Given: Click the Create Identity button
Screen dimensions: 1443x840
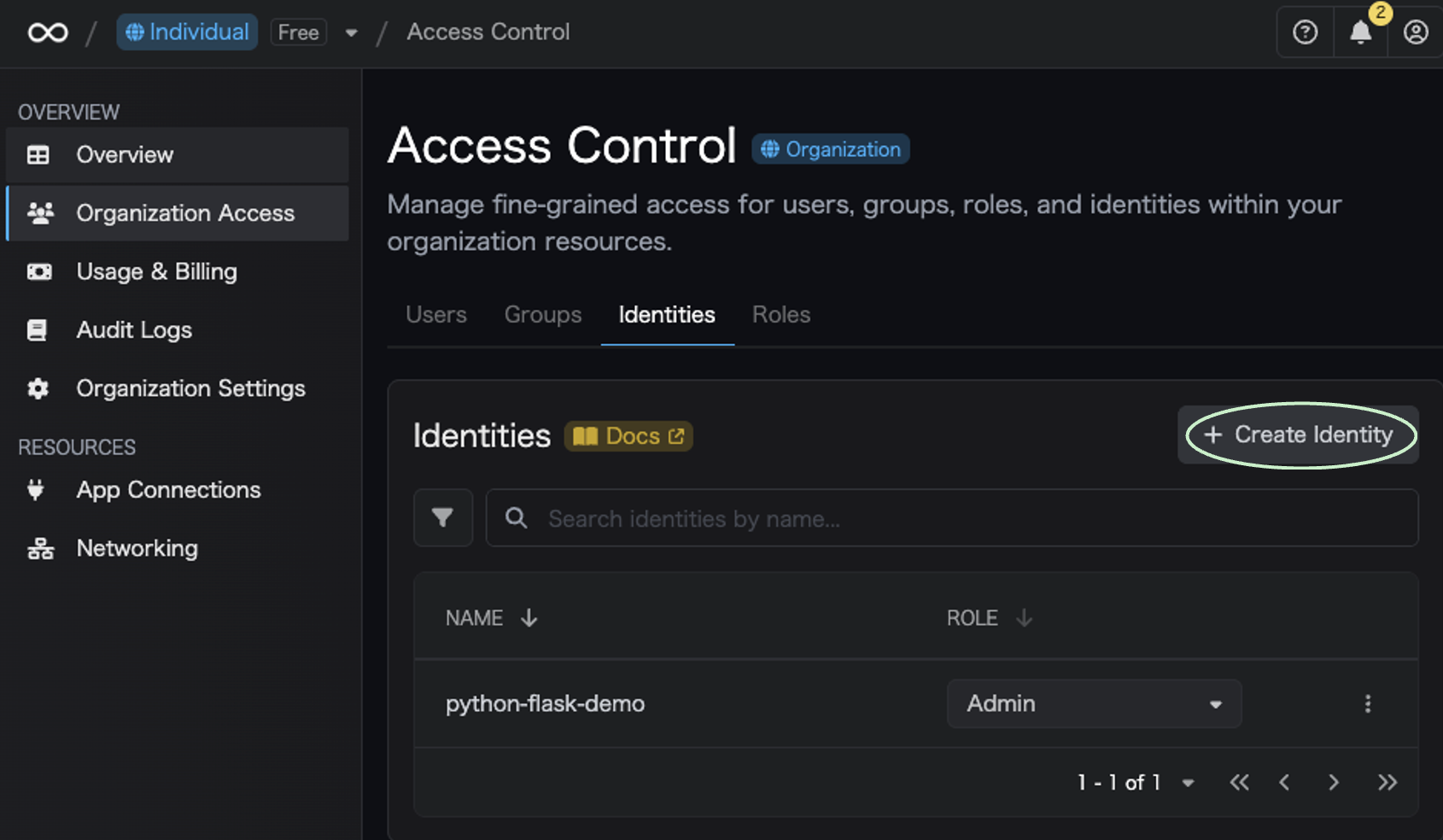Looking at the screenshot, I should point(1298,435).
